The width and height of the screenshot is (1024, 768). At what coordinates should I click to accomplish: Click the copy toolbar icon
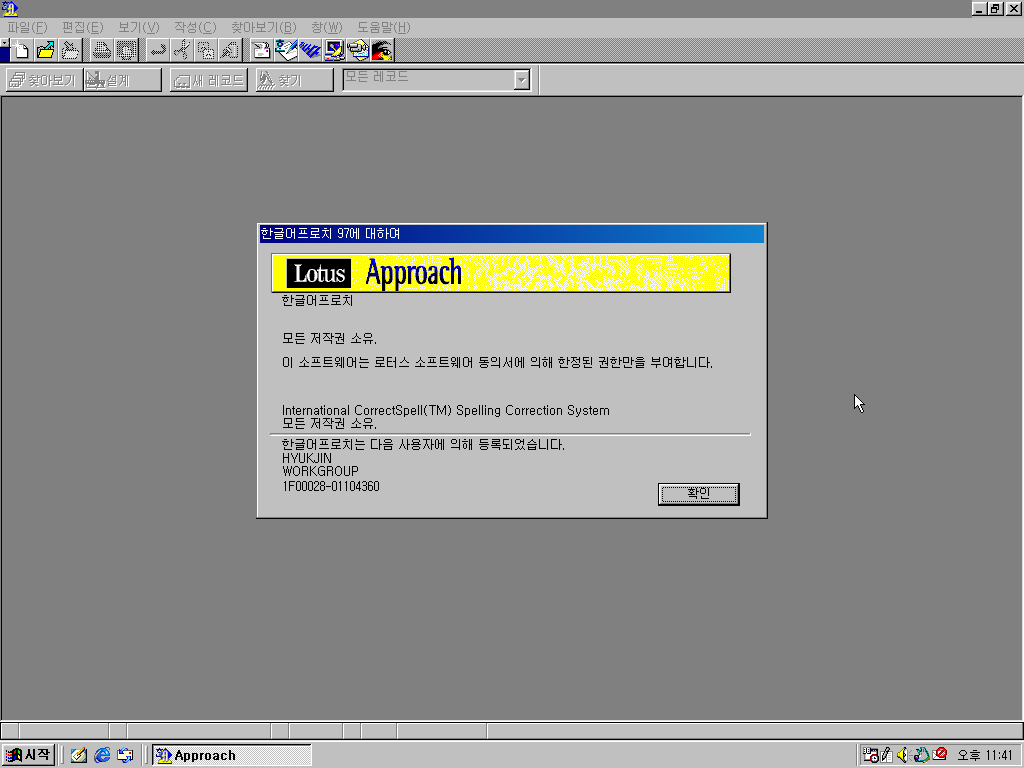(206, 50)
